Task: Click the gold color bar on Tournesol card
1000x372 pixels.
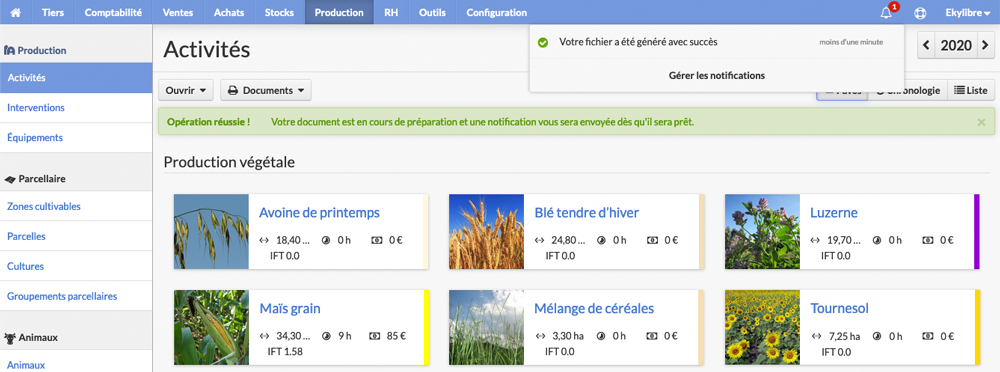Action: pos(977,327)
